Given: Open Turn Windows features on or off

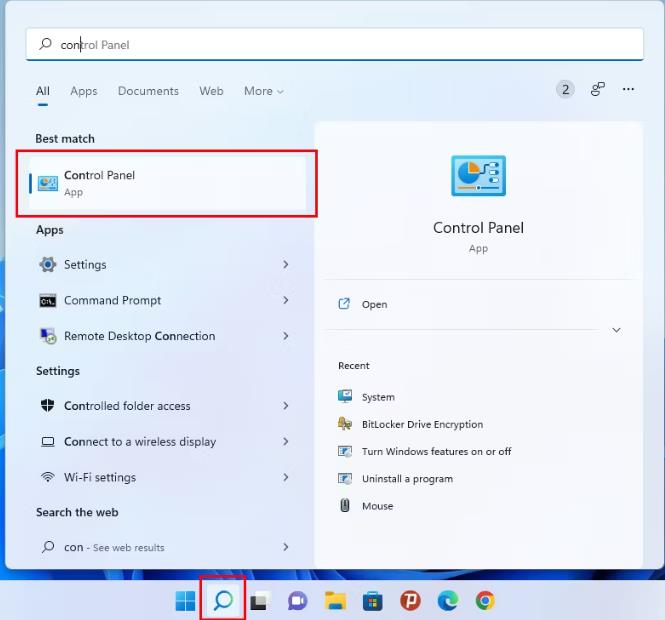Looking at the screenshot, I should [436, 451].
